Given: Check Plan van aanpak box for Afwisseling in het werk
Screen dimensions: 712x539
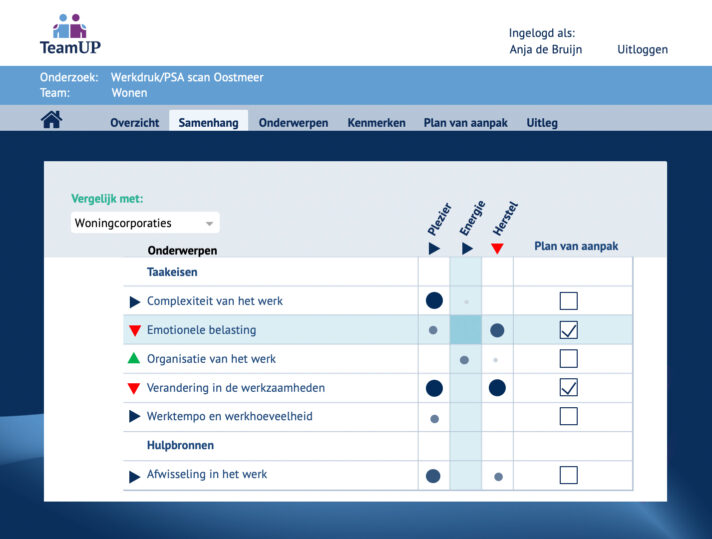Looking at the screenshot, I should pyautogui.click(x=569, y=475).
